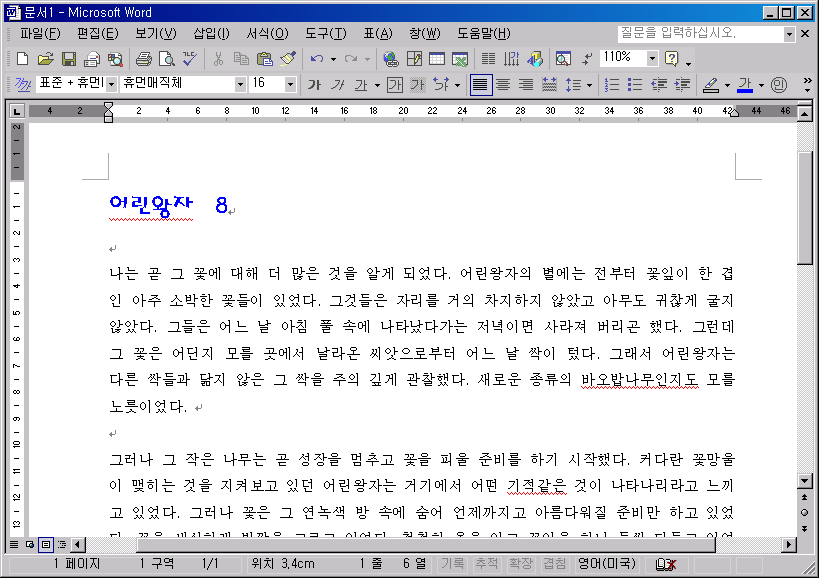Click the Numbered list icon
The image size is (819, 578).
coord(612,85)
